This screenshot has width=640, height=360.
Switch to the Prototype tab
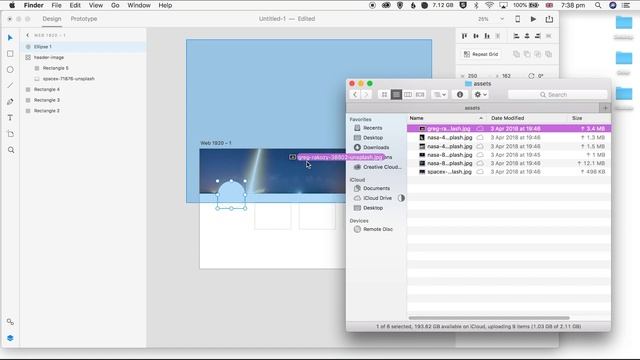point(84,19)
